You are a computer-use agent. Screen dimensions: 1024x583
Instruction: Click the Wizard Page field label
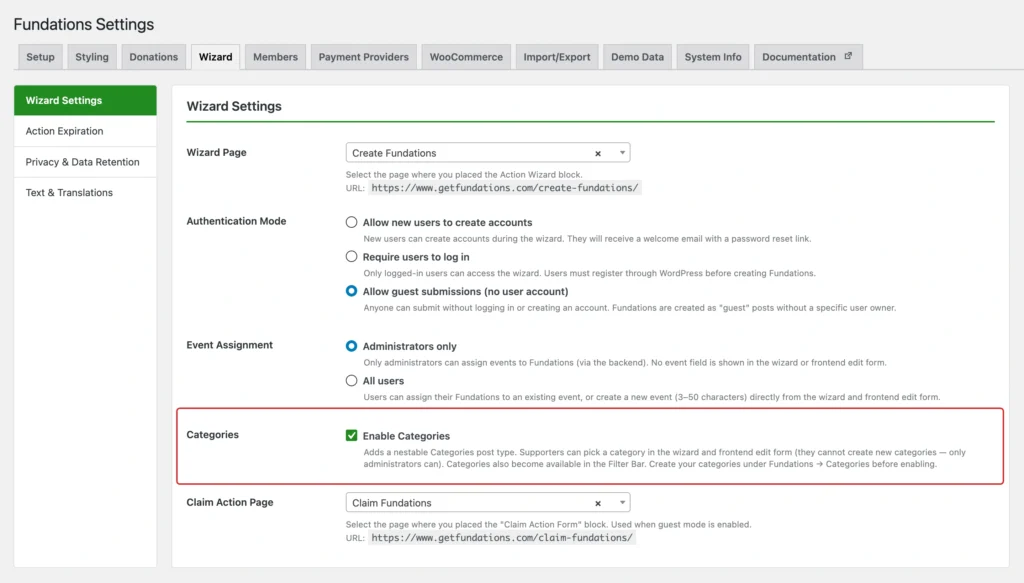point(216,153)
